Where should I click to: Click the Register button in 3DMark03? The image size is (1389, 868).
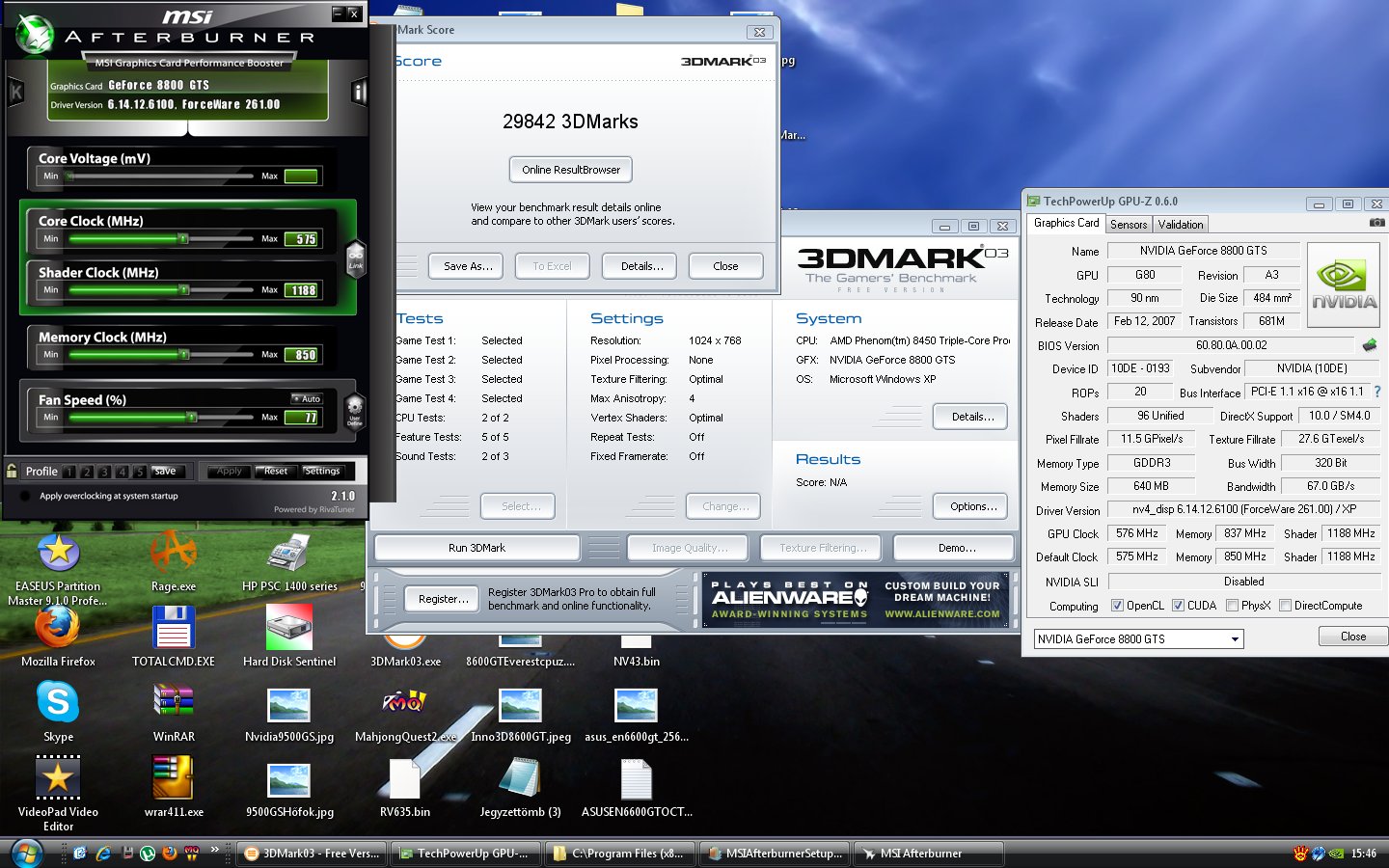point(443,599)
